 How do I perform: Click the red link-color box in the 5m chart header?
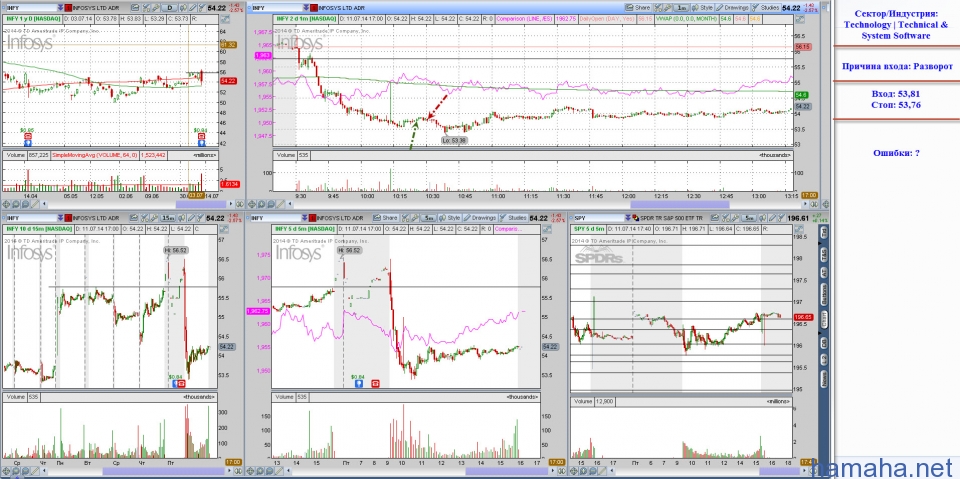tap(312, 217)
